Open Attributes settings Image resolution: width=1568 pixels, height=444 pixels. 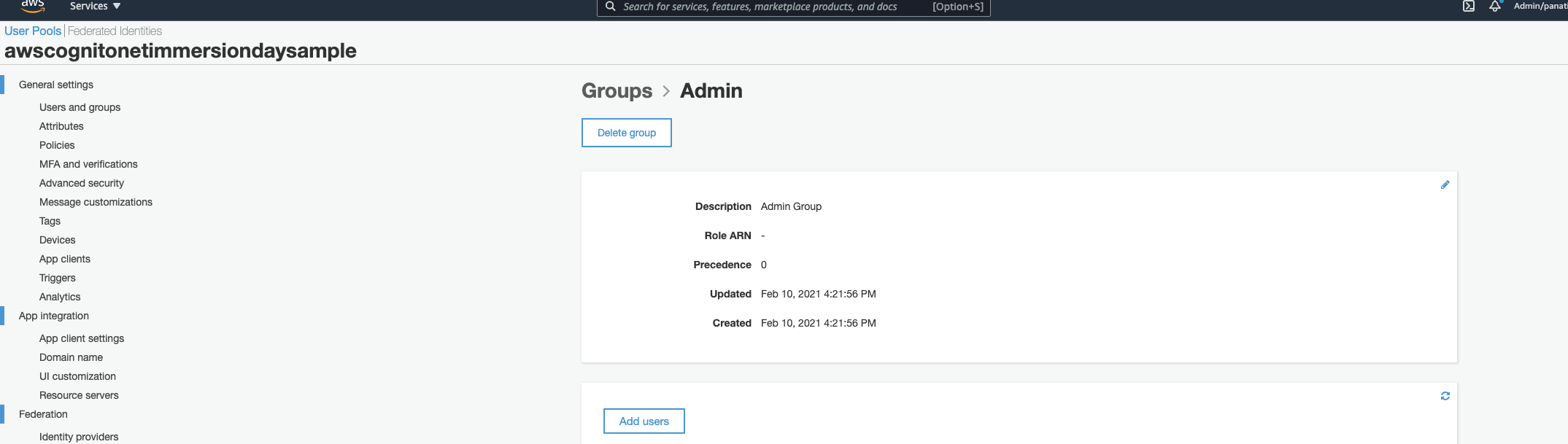tap(61, 126)
